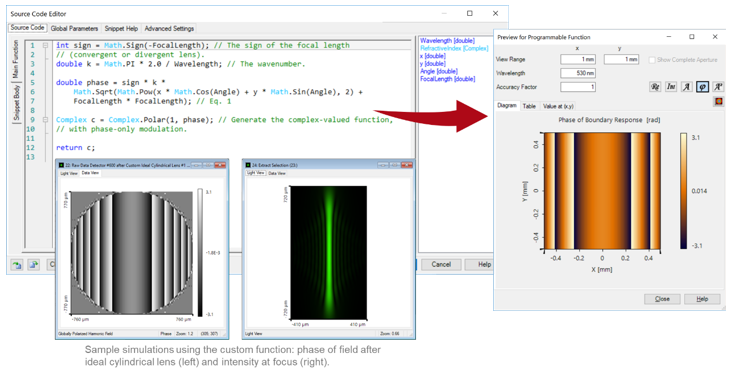The height and width of the screenshot is (373, 730).
Task: Minimize the Preview for Programmable Function window
Action: click(669, 37)
